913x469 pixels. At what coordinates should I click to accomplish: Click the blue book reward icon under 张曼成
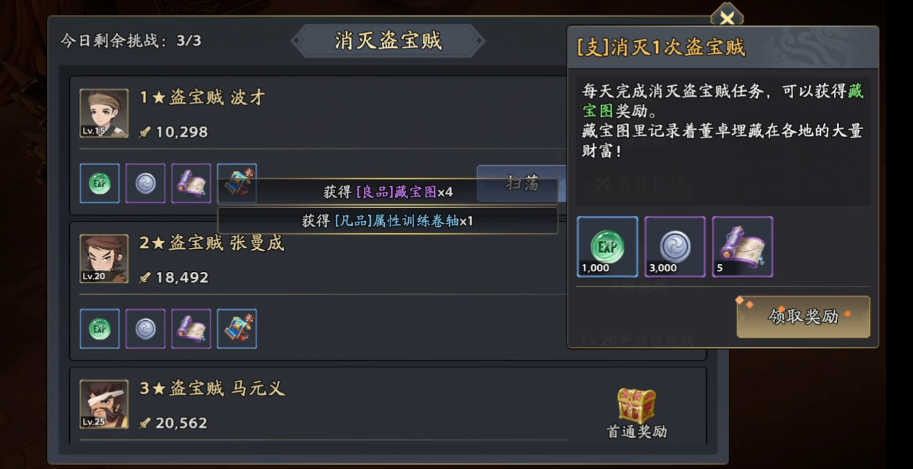237,329
